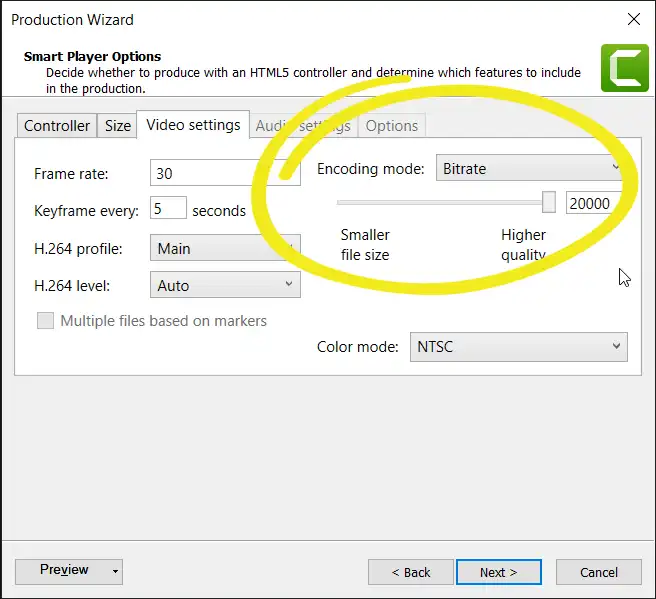Close the Production Wizard window

(633, 19)
